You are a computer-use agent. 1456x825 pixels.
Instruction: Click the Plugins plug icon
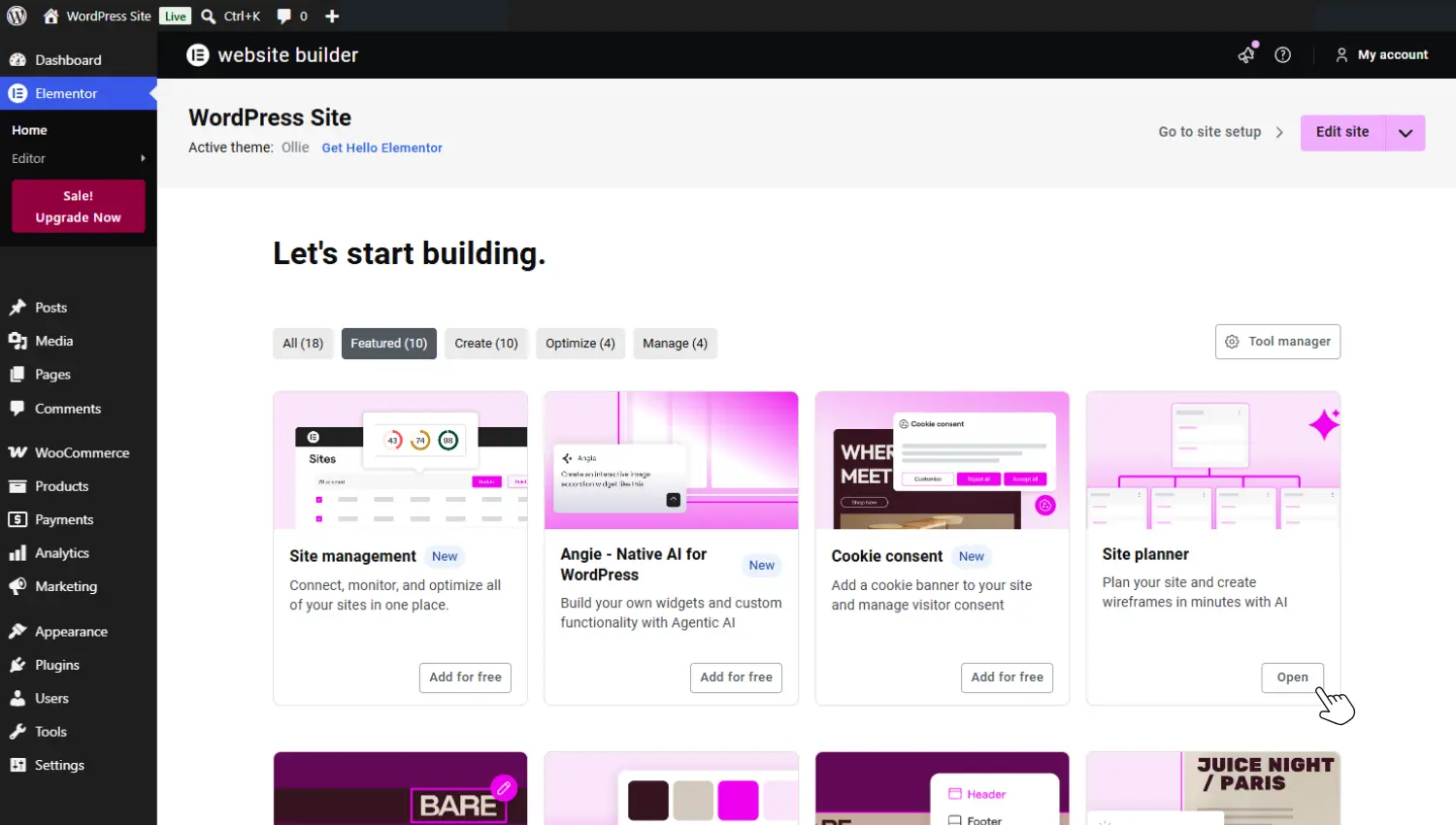pos(17,665)
